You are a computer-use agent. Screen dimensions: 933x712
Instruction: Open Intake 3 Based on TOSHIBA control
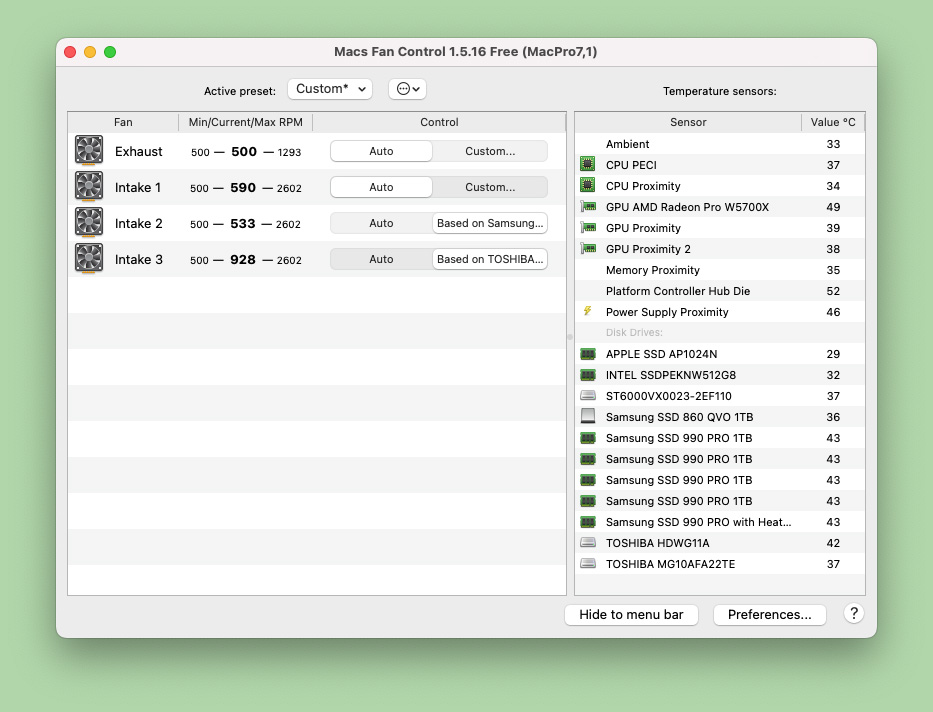tap(490, 259)
